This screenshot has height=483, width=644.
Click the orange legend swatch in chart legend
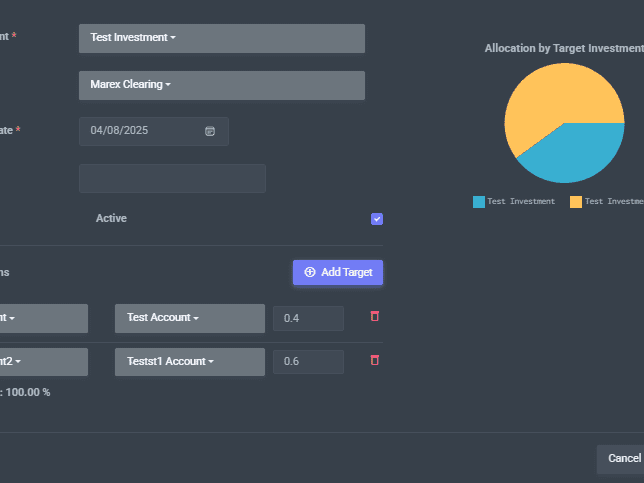[576, 202]
